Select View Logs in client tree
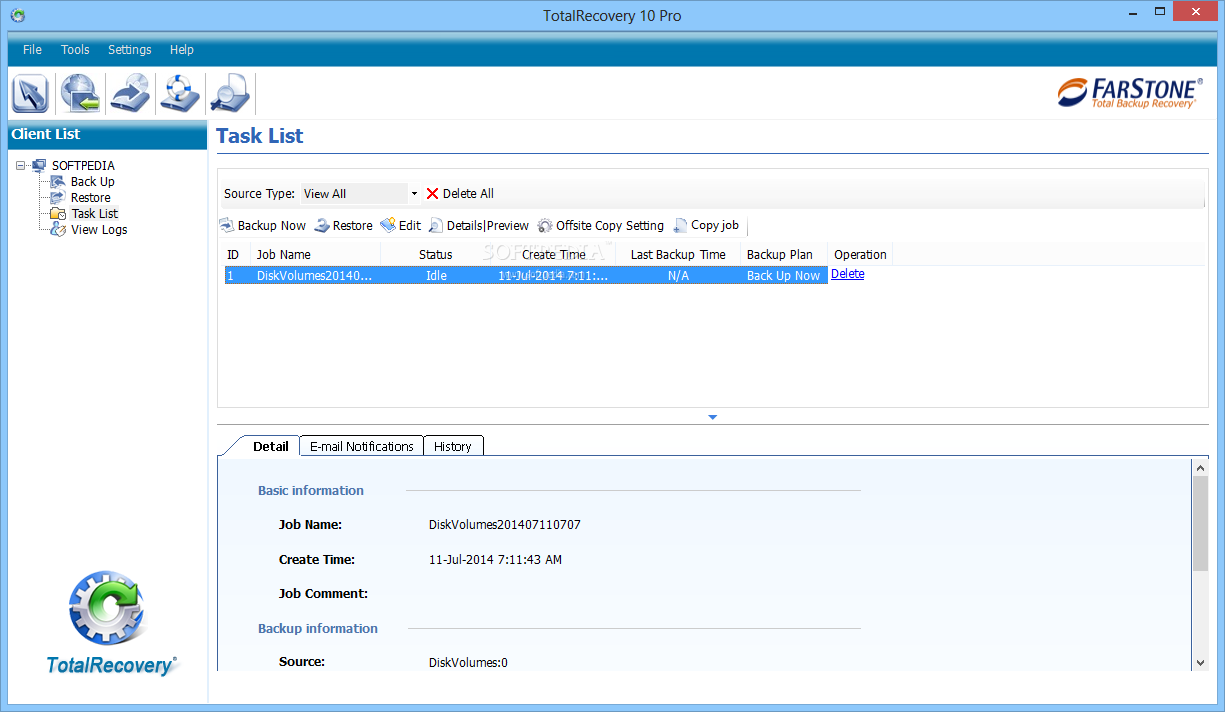 click(x=99, y=229)
